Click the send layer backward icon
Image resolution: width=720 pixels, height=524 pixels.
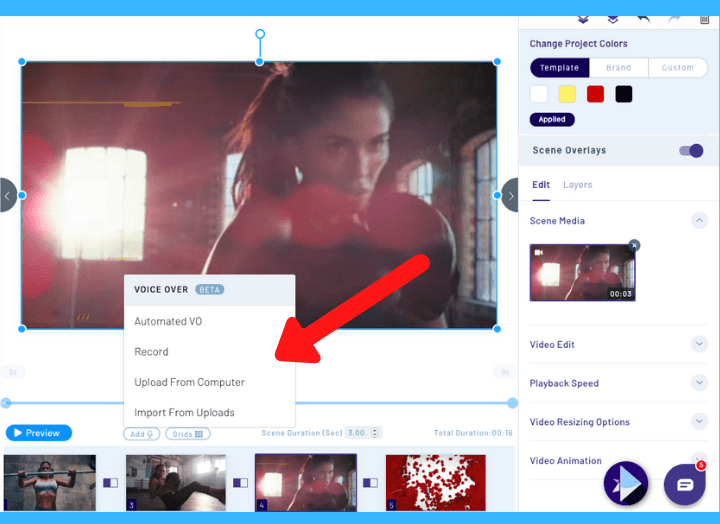(x=612, y=18)
